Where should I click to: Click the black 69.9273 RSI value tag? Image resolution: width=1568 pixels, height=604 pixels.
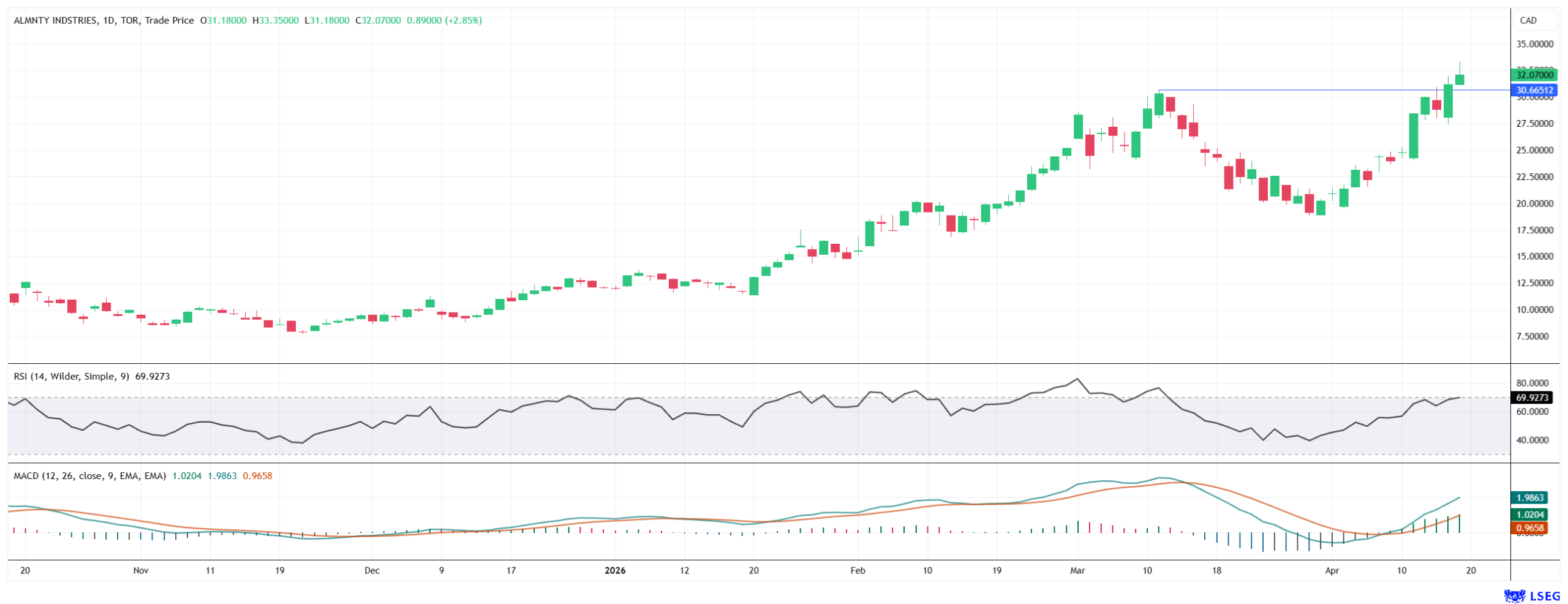(x=1531, y=398)
